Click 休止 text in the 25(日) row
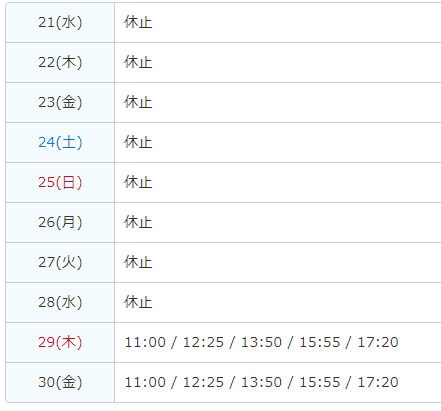The width and height of the screenshot is (441, 411). (x=138, y=182)
